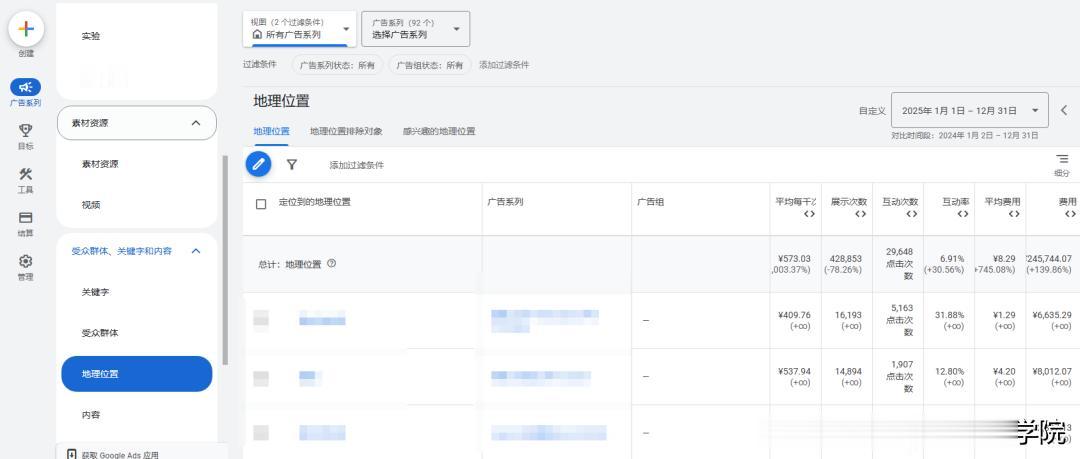This screenshot has height=459, width=1080.
Task: Switch to 地理位置排除对象 tab
Action: click(346, 131)
